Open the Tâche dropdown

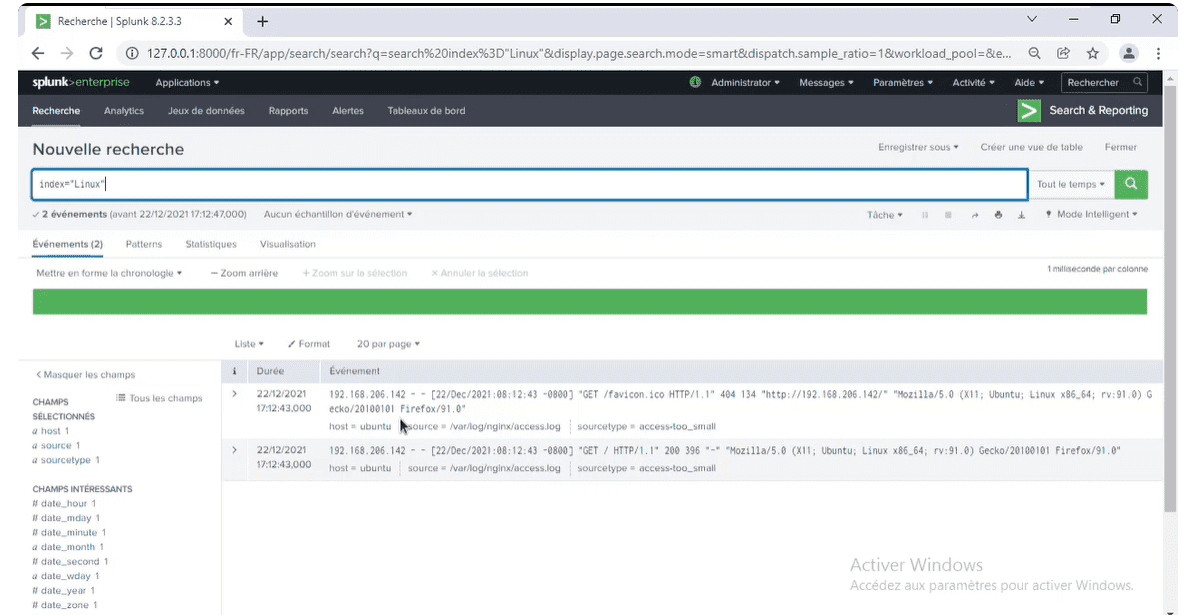[x=884, y=215]
